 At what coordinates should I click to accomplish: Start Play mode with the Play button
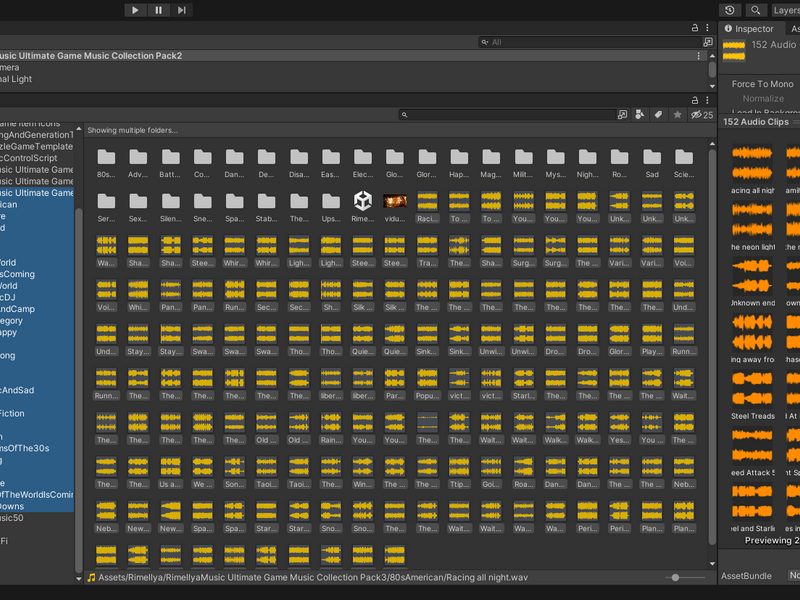coord(135,10)
